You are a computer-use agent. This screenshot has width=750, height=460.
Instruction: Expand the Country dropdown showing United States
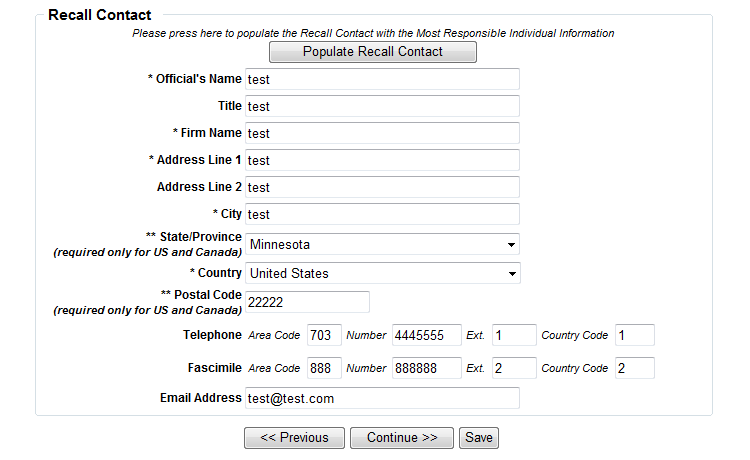[x=382, y=273]
